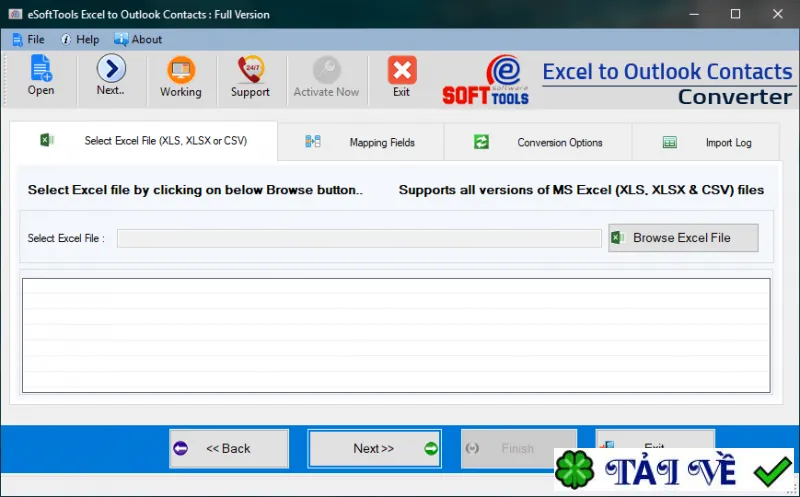Click the Import Log table icon
Image resolution: width=800 pixels, height=497 pixels.
[669, 142]
